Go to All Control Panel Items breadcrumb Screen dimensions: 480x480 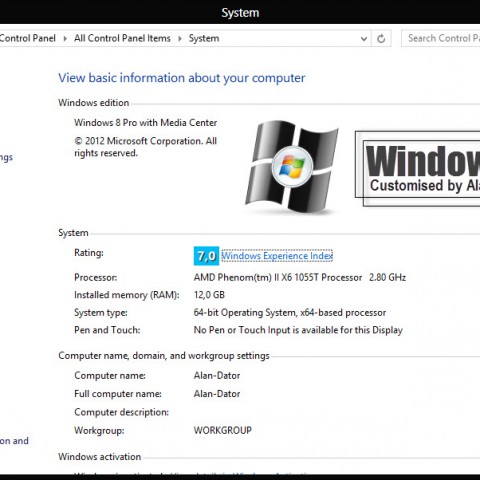point(122,38)
